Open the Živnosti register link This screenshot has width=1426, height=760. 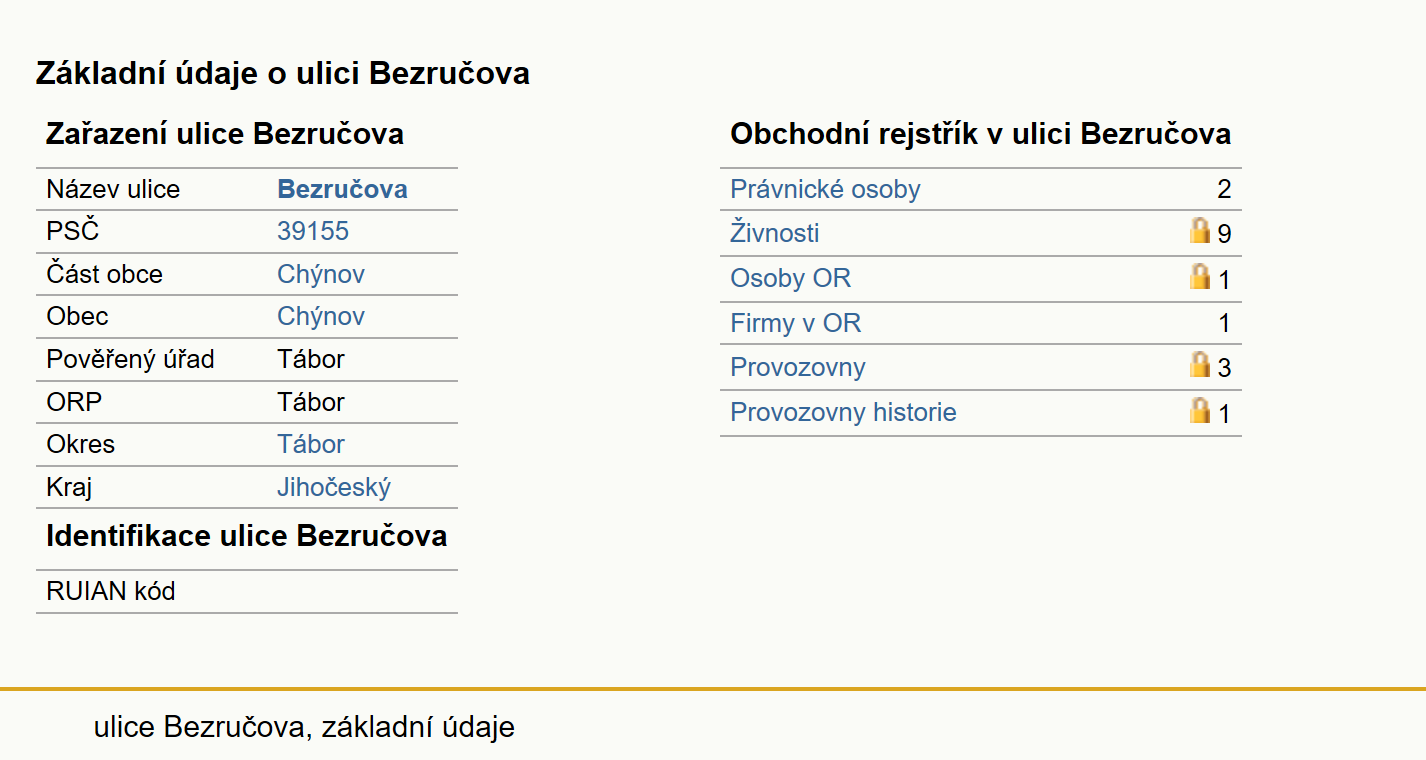[775, 233]
